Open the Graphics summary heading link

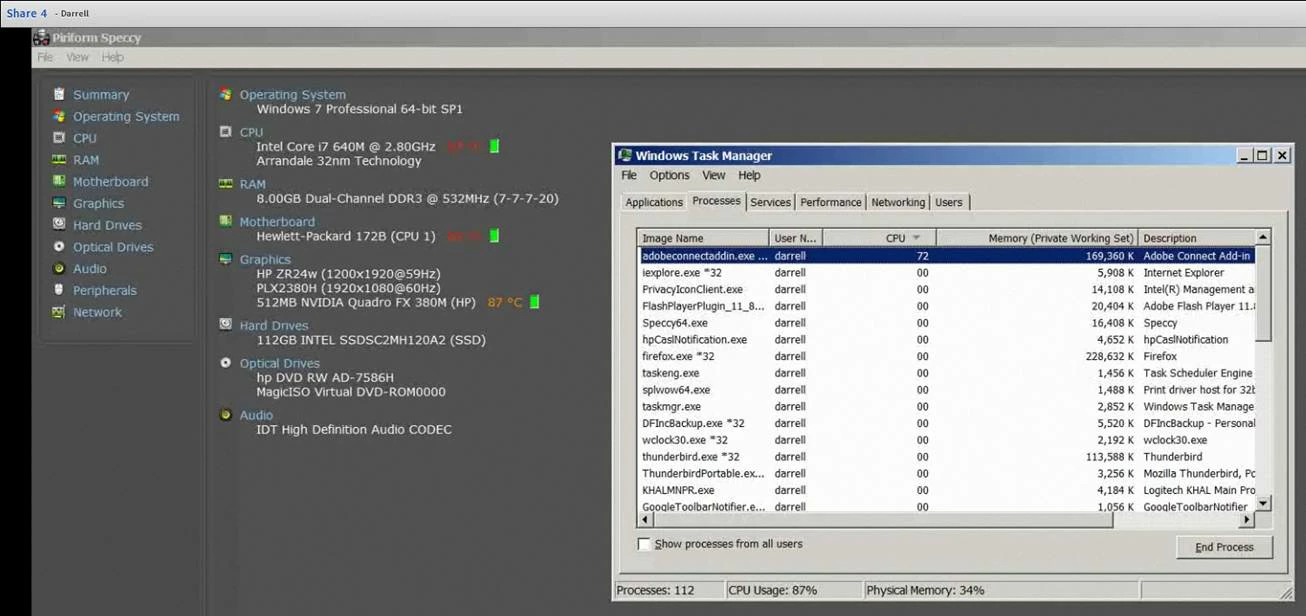265,260
